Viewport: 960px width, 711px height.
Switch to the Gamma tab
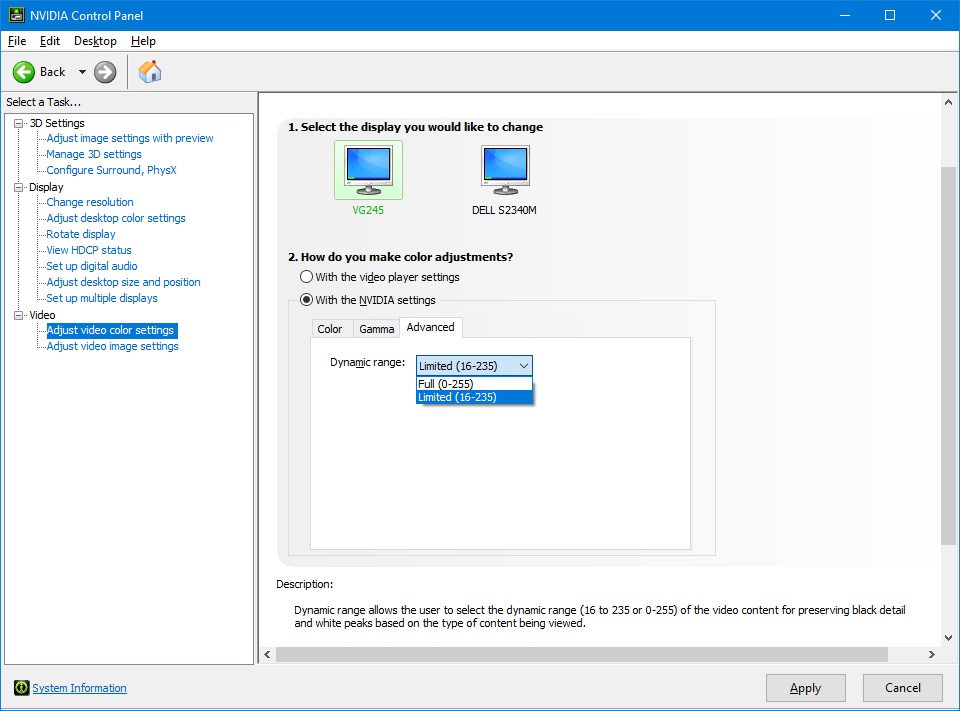pyautogui.click(x=377, y=329)
